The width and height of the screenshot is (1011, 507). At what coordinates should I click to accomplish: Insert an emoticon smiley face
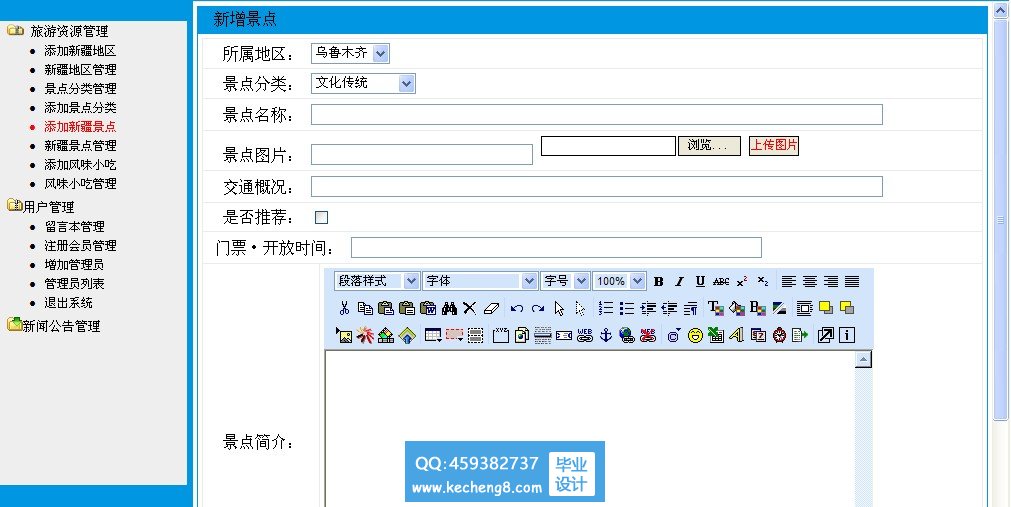pyautogui.click(x=695, y=335)
